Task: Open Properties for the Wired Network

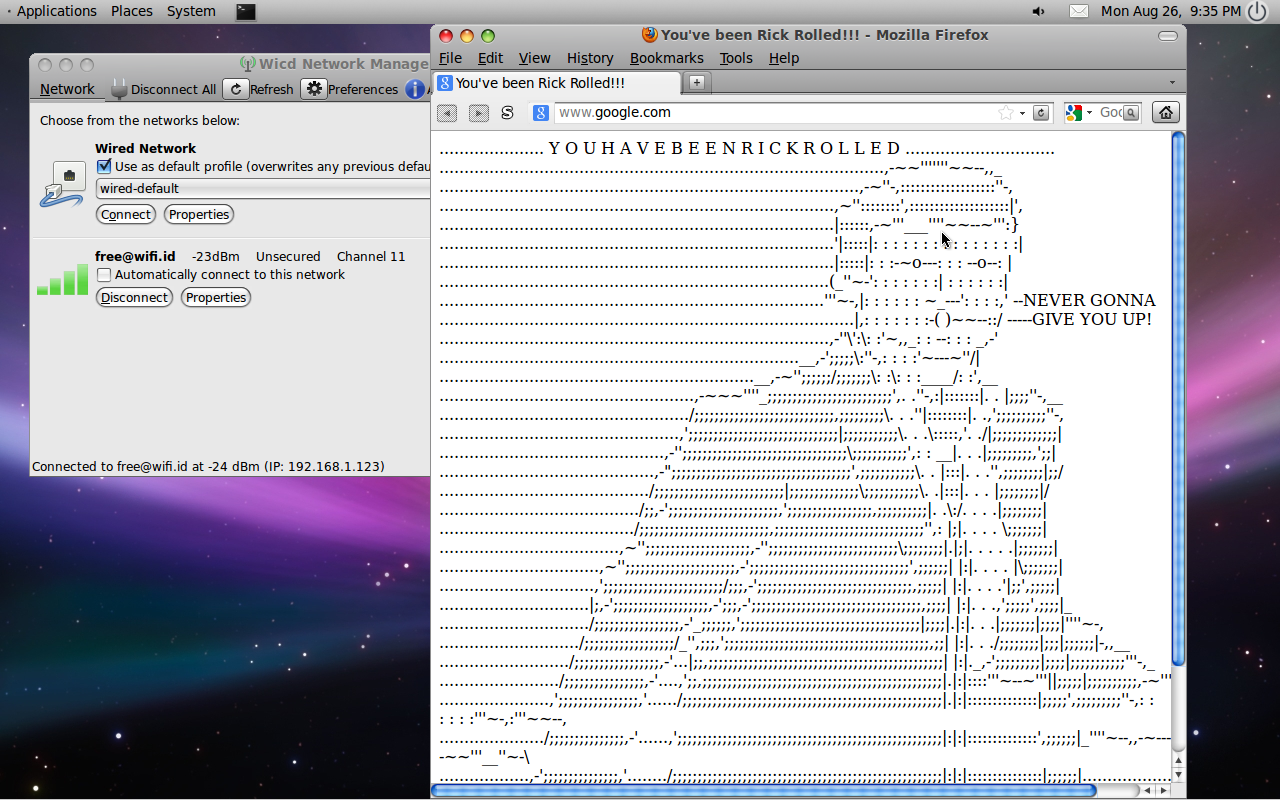Action: tap(199, 214)
